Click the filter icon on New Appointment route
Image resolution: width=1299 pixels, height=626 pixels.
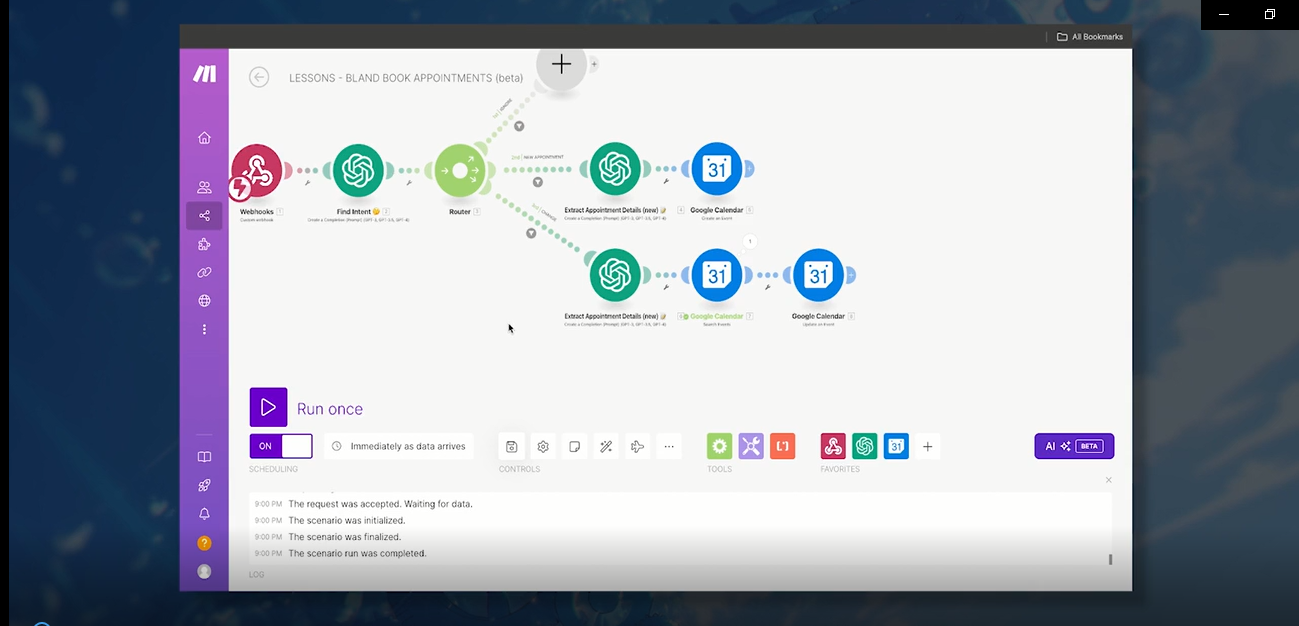[538, 182]
